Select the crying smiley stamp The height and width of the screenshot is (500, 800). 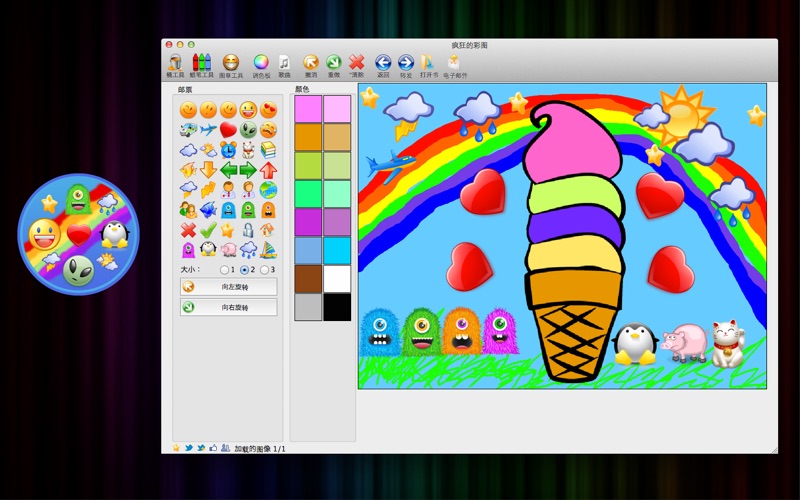tap(268, 130)
